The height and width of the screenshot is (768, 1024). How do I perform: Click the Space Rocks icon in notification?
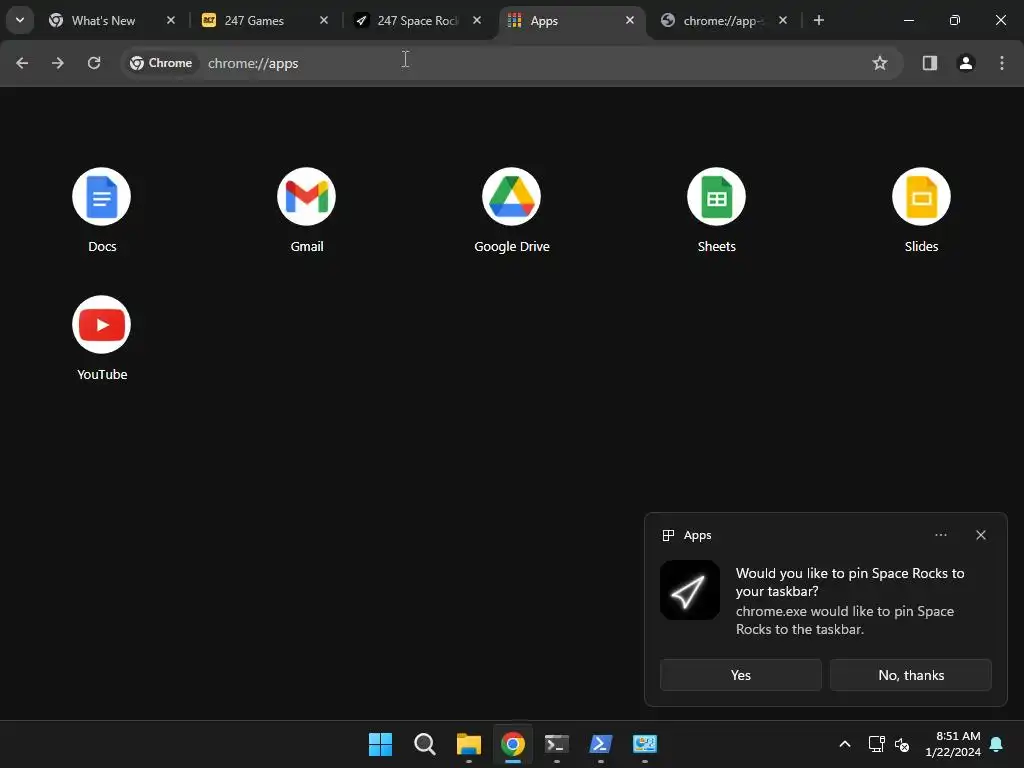(690, 590)
